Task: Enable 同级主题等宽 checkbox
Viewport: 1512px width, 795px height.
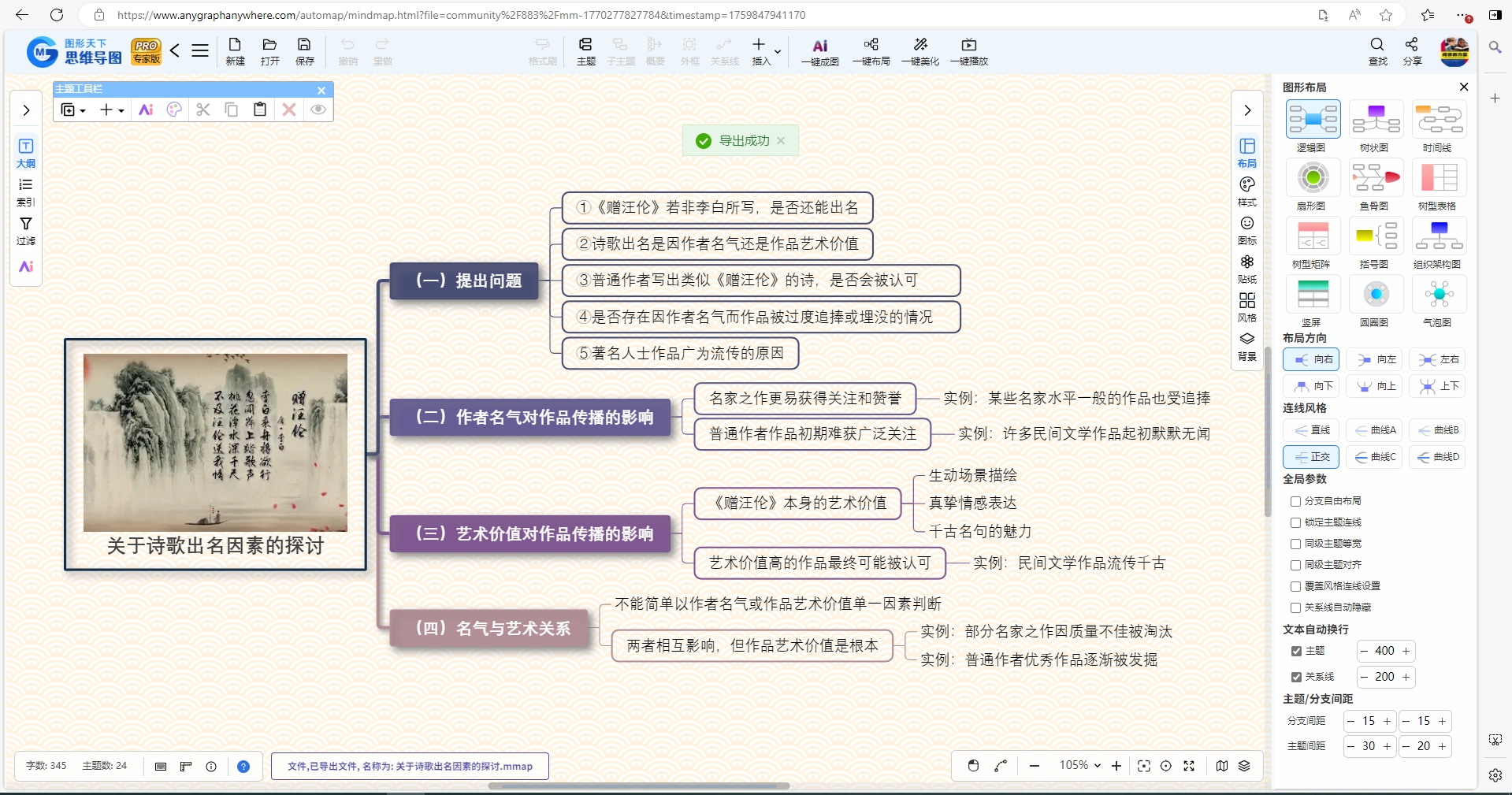Action: 1295,544
